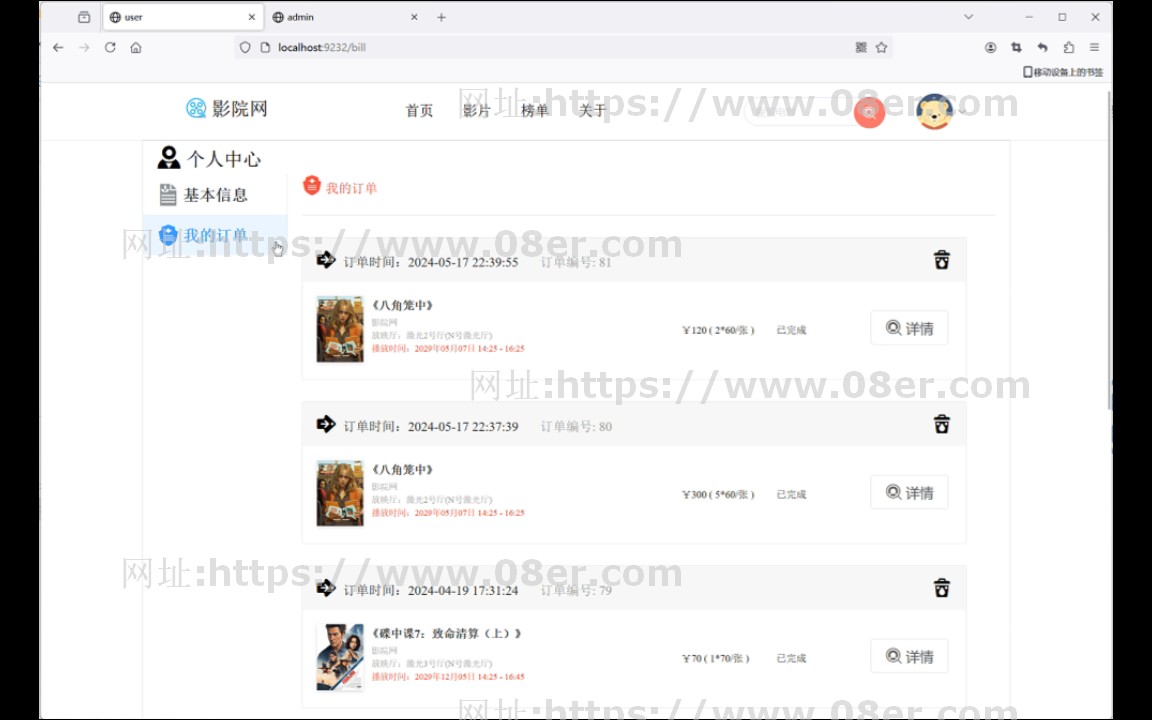This screenshot has width=1152, height=720.
Task: Click 已完成 status of order 80
Action: pos(791,494)
